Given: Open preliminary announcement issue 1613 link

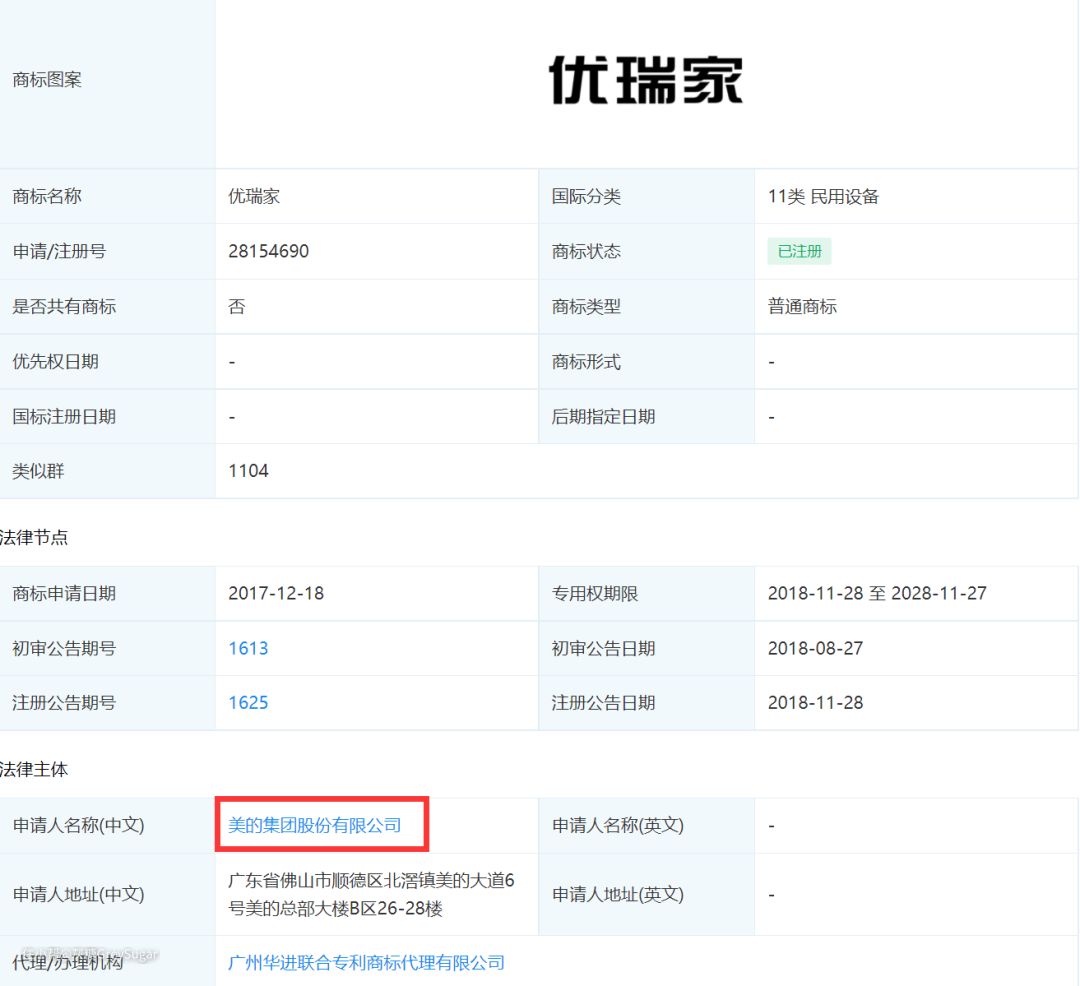Looking at the screenshot, I should (x=248, y=648).
